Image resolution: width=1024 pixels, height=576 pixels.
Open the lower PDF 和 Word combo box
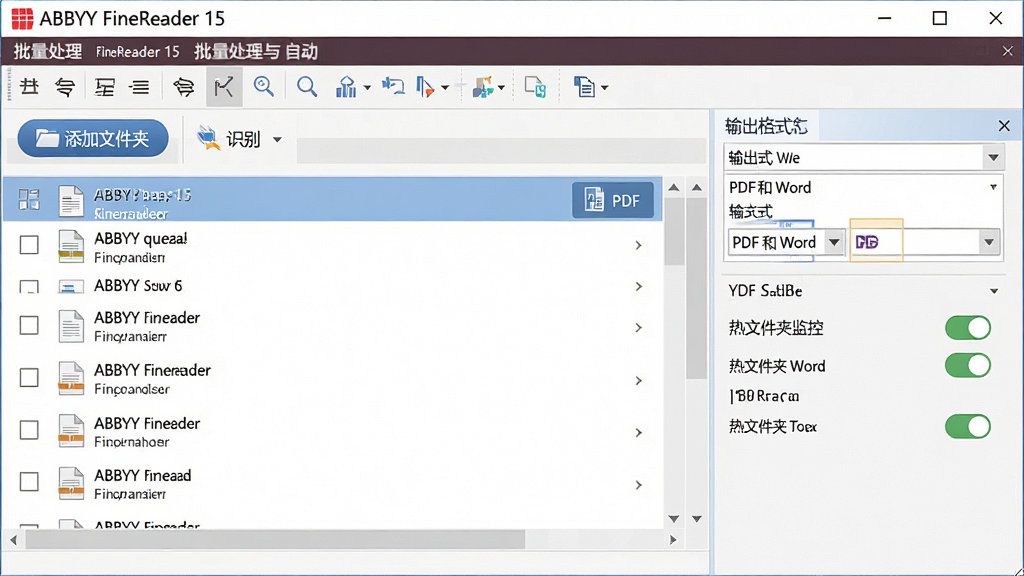(786, 242)
